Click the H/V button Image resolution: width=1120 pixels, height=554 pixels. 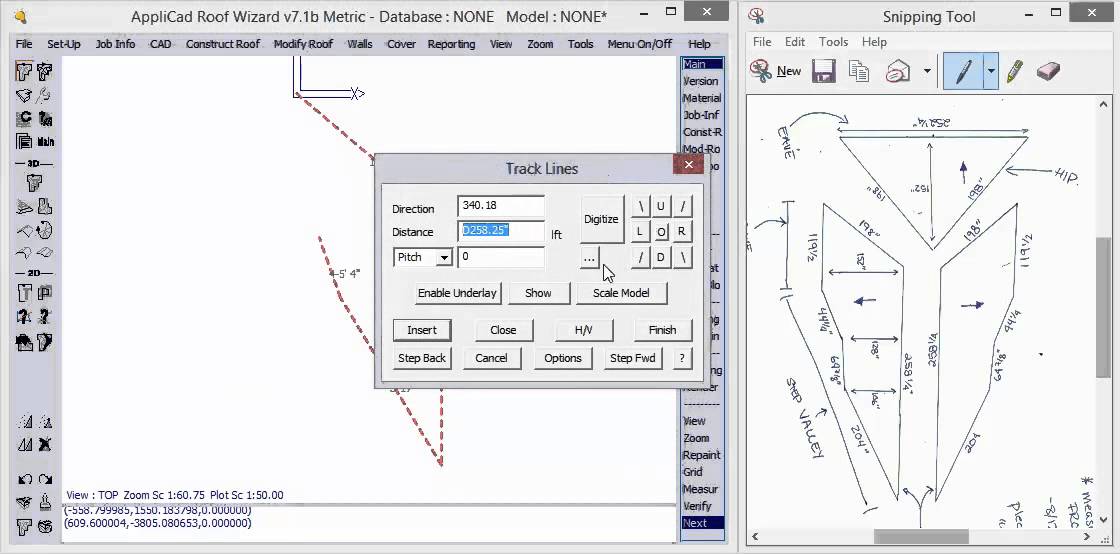(584, 331)
